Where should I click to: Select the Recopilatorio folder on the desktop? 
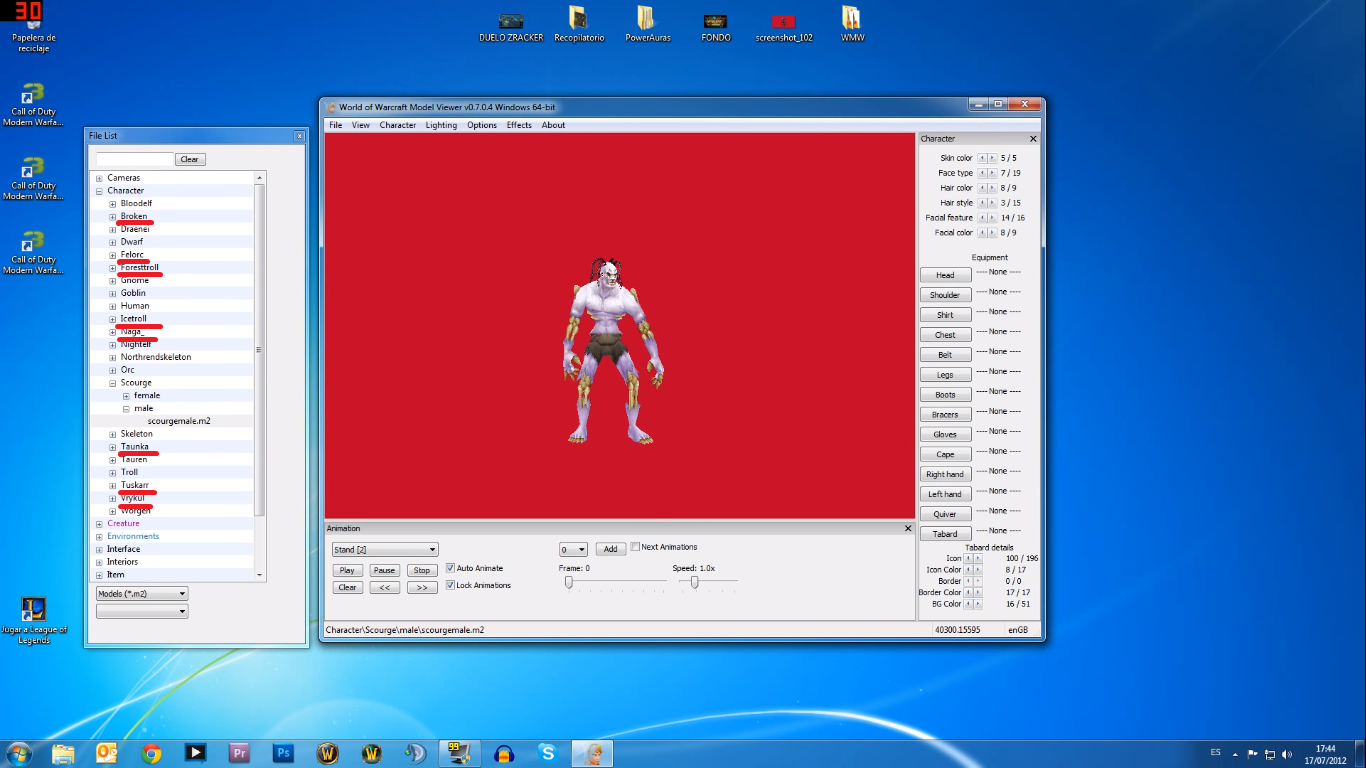pos(579,25)
